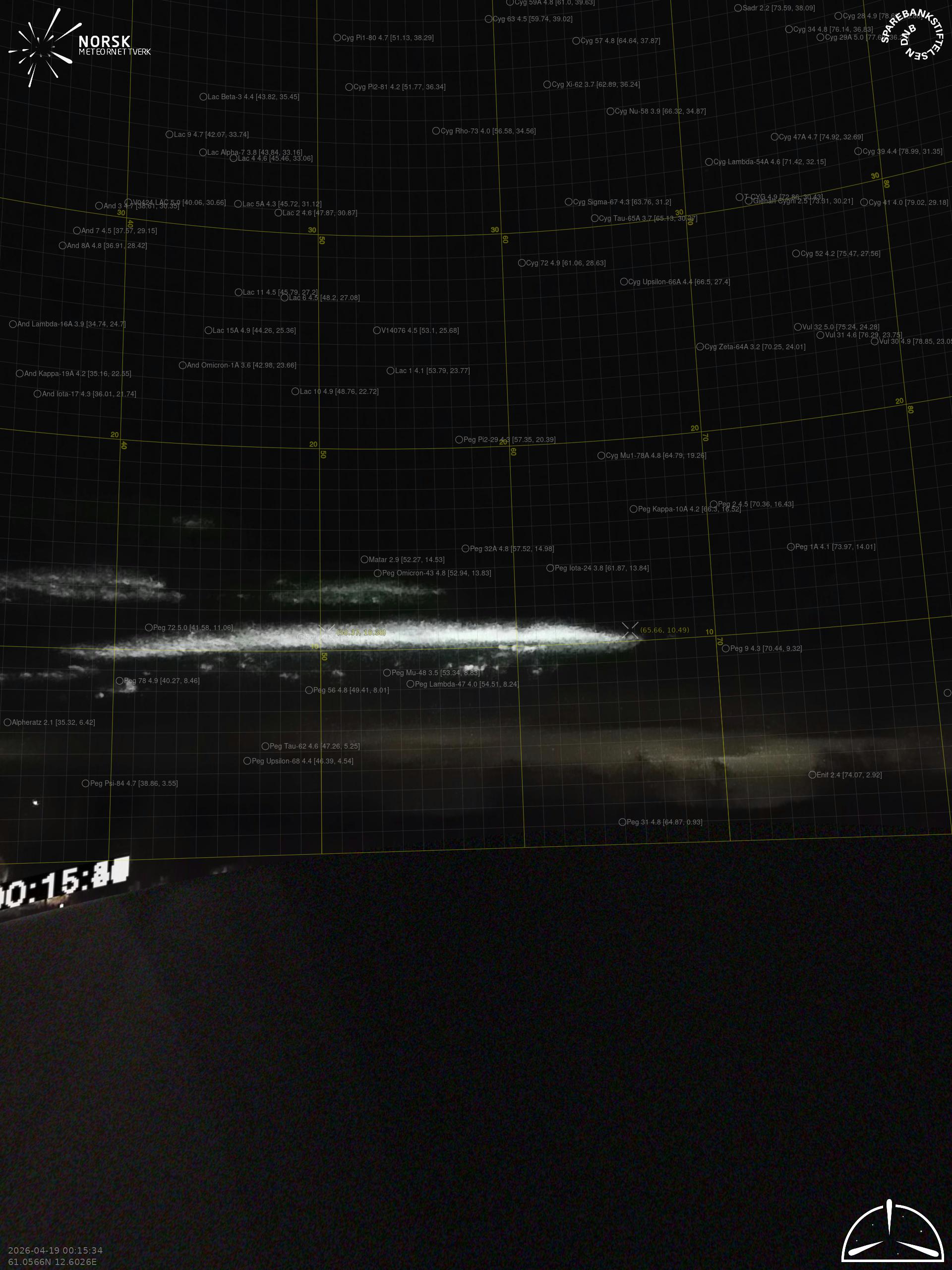
Task: Click the Peg Iota-24 star circle marker
Action: pos(550,568)
